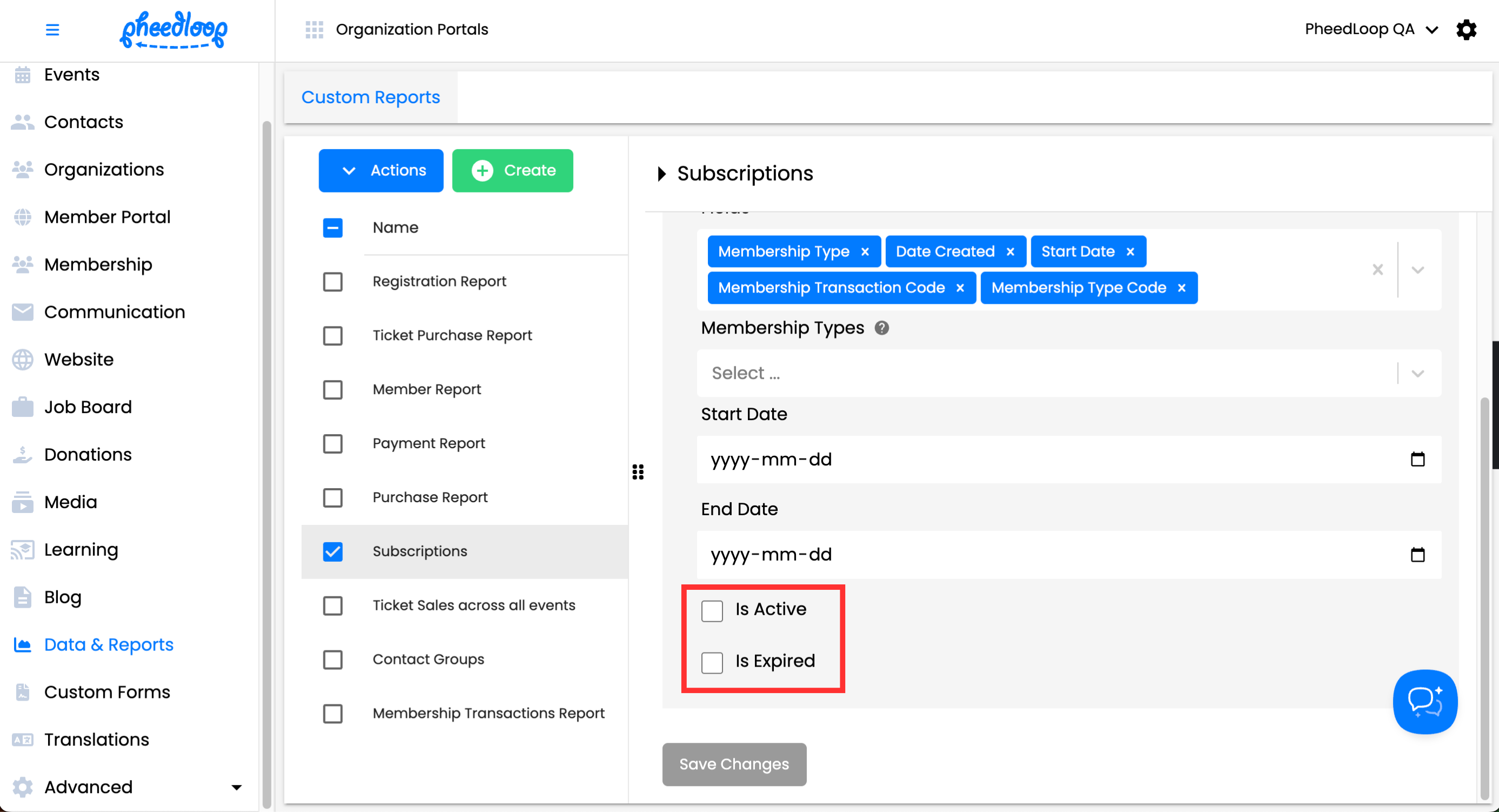Expand the Subscriptions disclosure triangle
Screen dimensions: 1499x812
(661, 174)
